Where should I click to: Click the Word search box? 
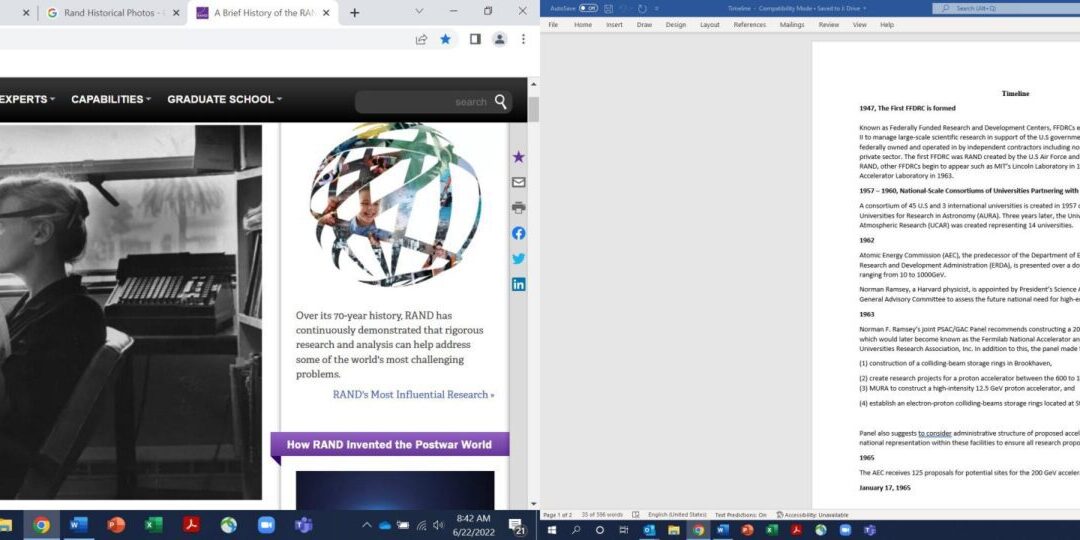[x=1000, y=8]
